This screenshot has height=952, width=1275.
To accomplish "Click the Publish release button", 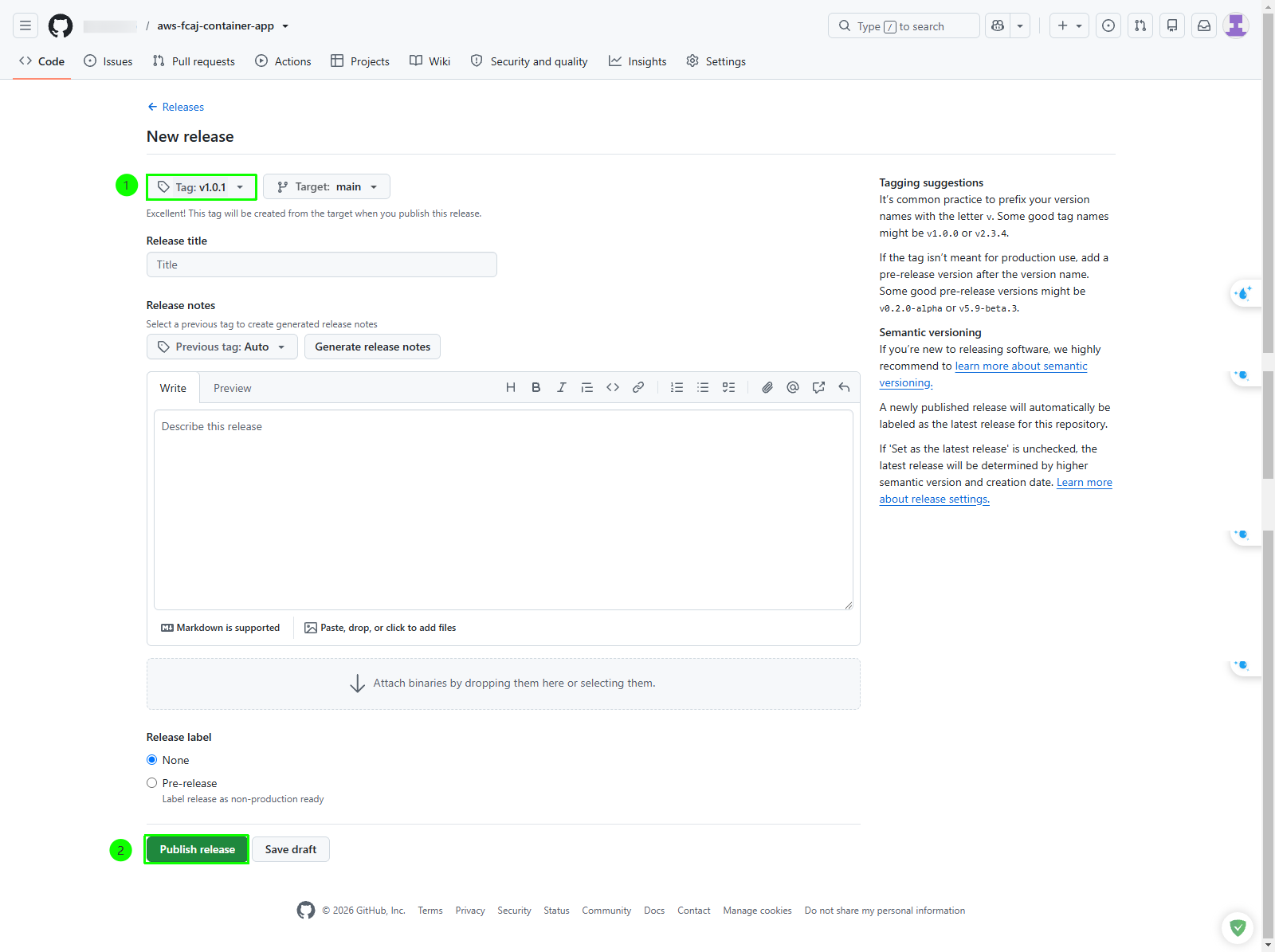I will [x=197, y=849].
